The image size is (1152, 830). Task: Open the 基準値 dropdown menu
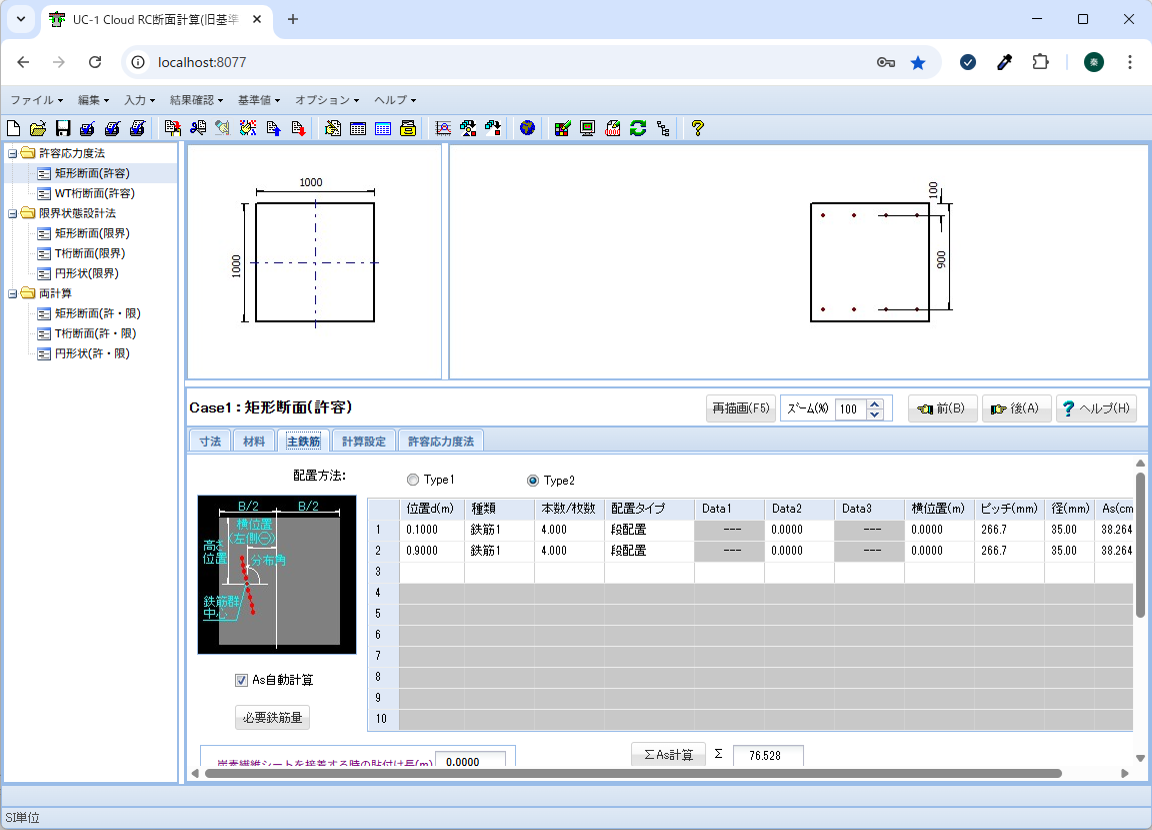click(x=259, y=100)
